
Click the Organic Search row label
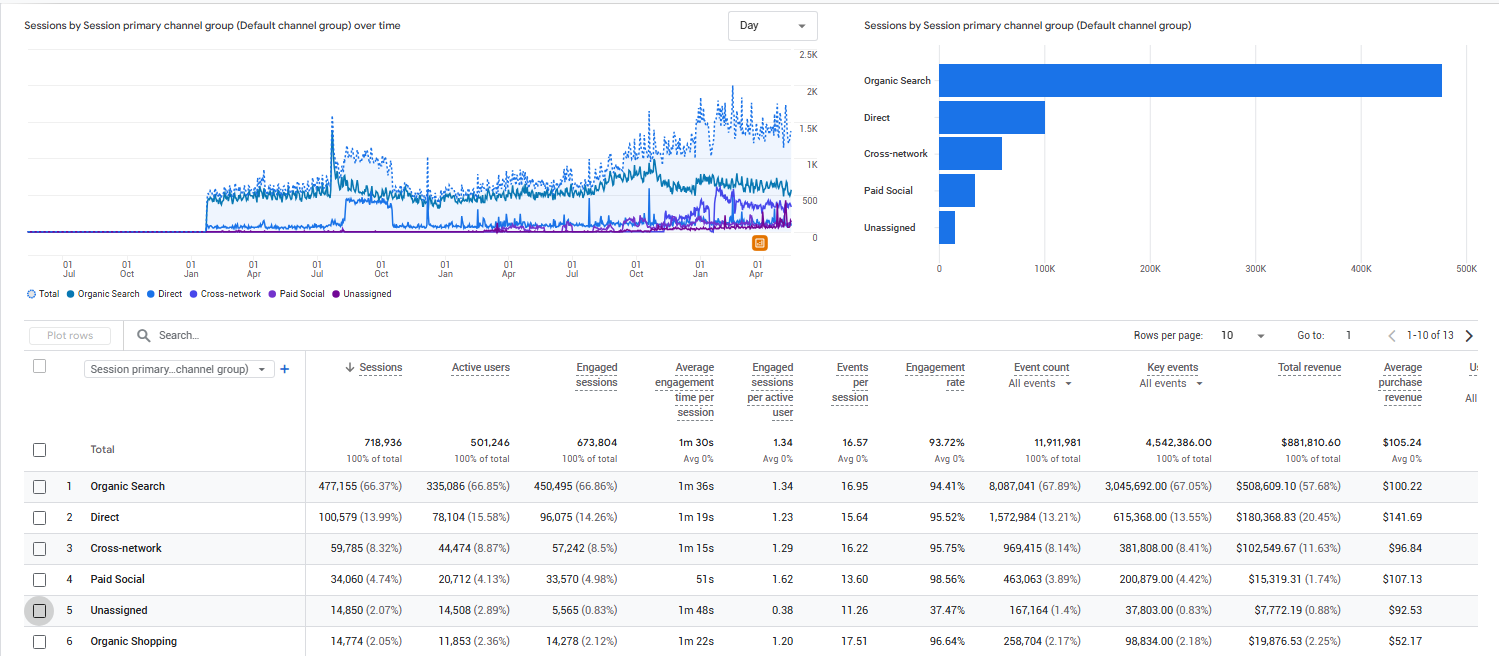tap(127, 487)
